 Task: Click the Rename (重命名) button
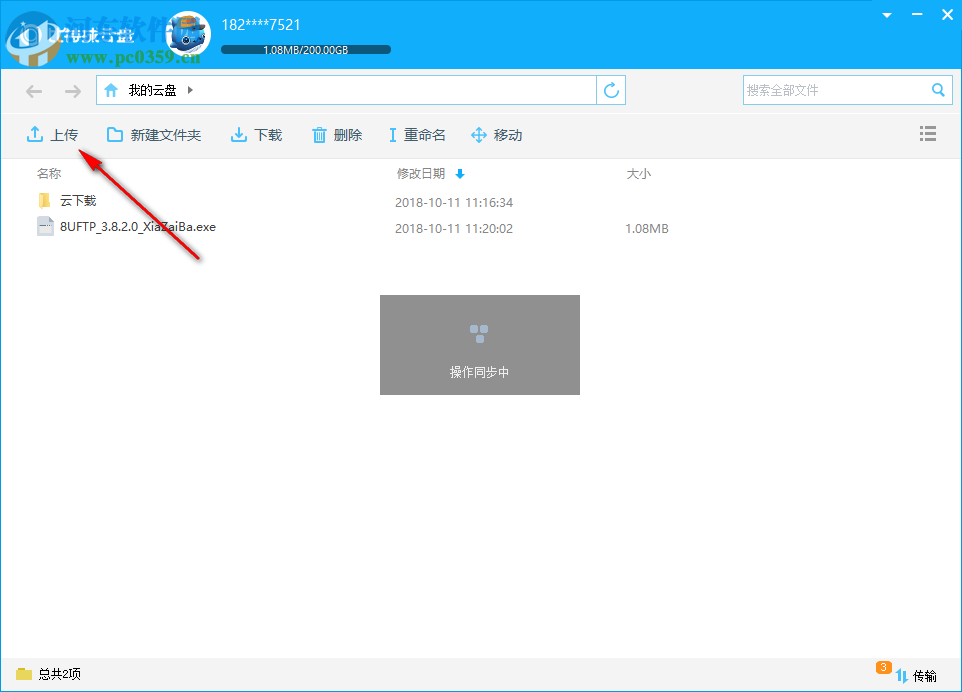click(x=417, y=134)
